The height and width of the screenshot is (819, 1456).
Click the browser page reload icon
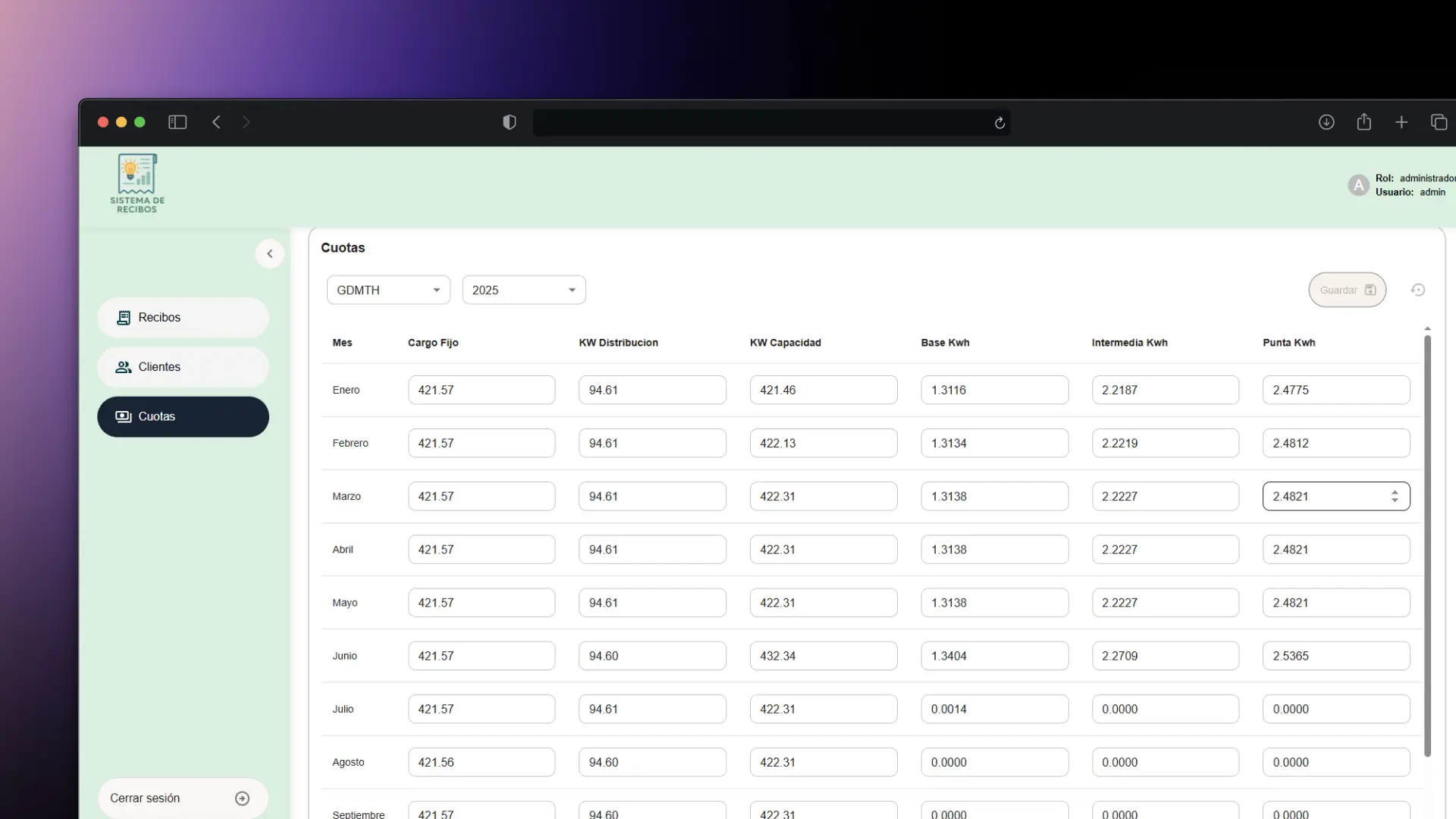click(x=999, y=123)
